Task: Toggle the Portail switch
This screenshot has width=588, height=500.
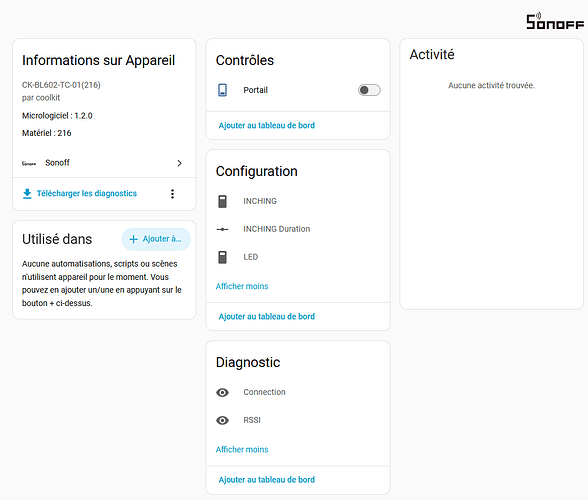Action: [369, 90]
